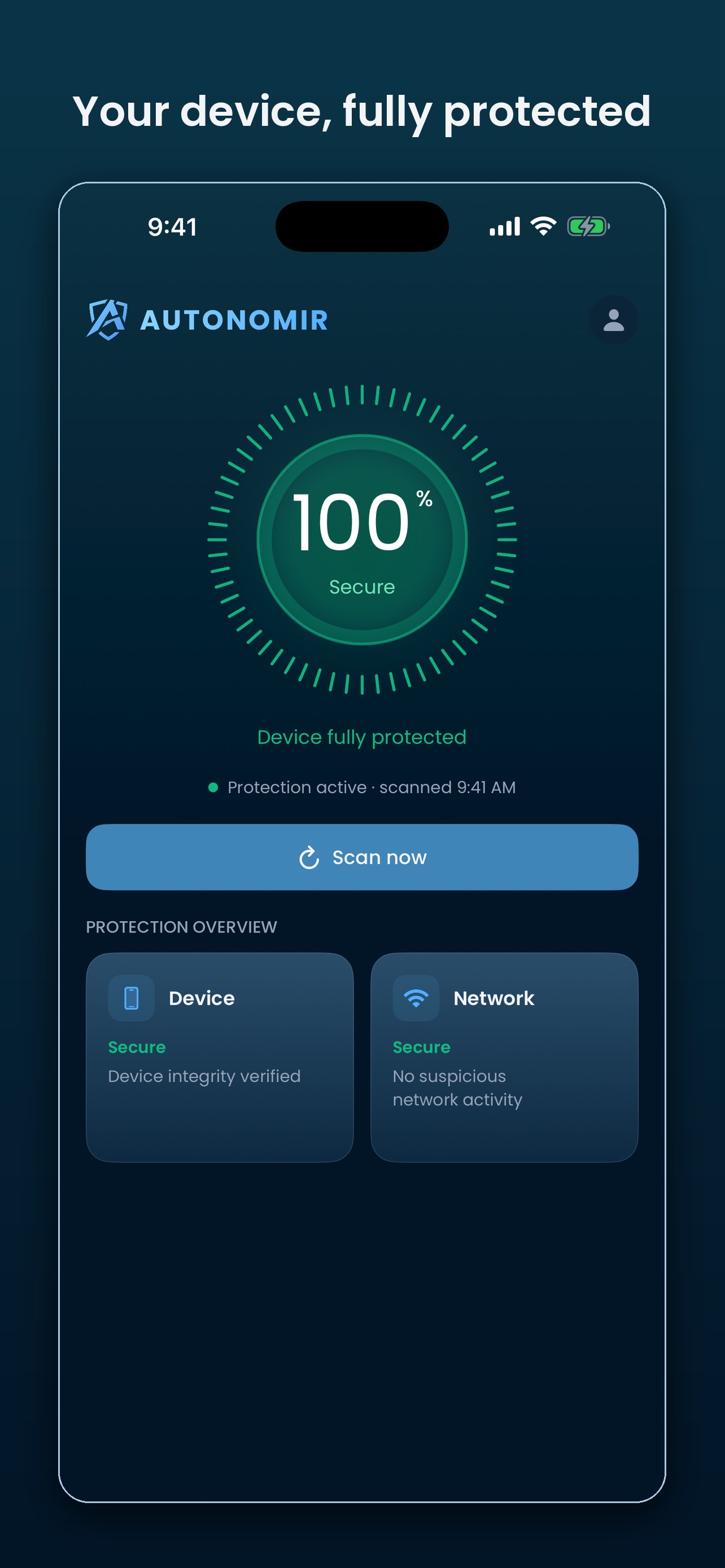
Task: Click the wifi status bar icon
Action: click(x=543, y=226)
